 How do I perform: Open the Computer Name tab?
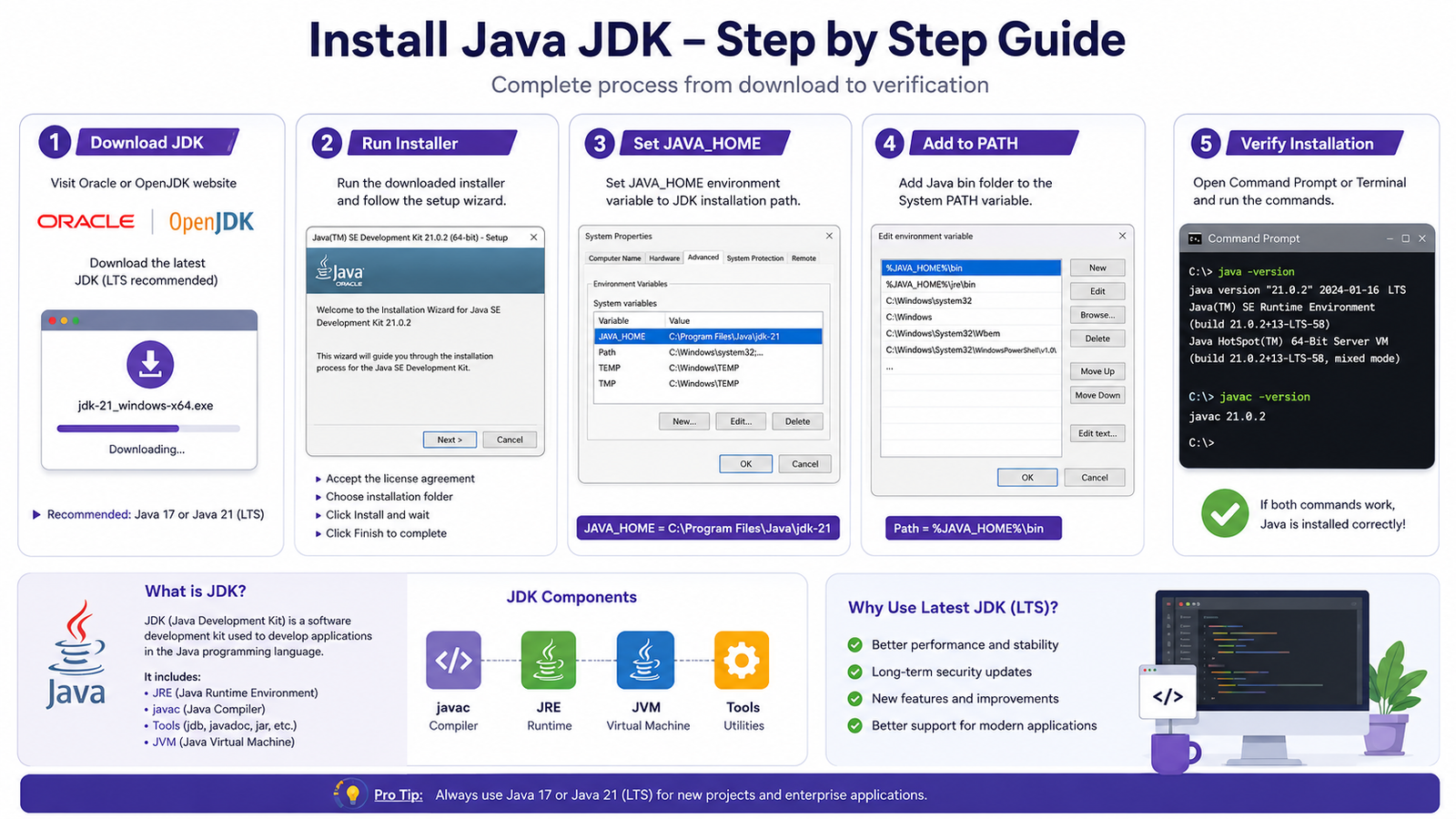click(615, 258)
